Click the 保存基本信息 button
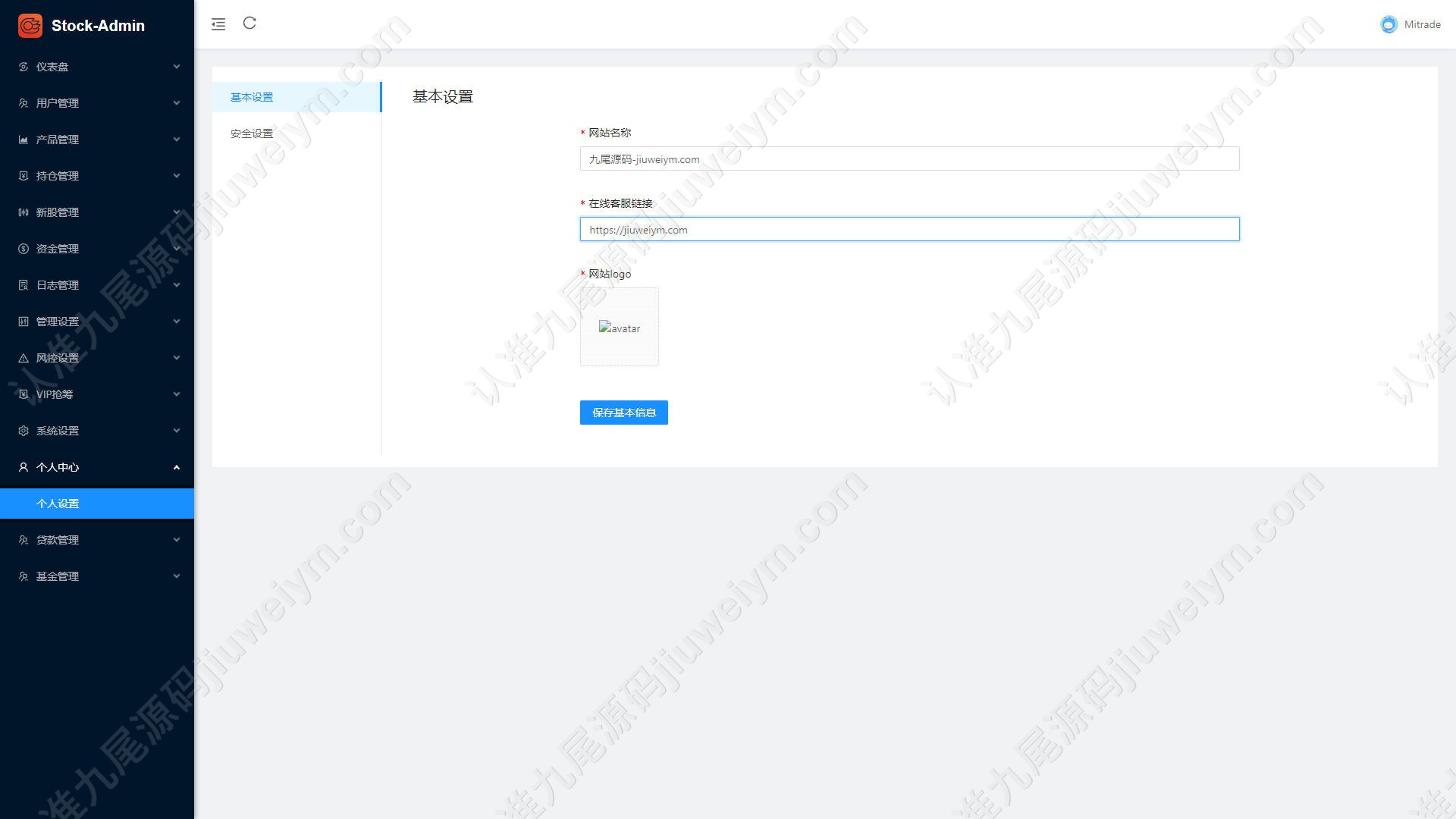 click(x=624, y=413)
